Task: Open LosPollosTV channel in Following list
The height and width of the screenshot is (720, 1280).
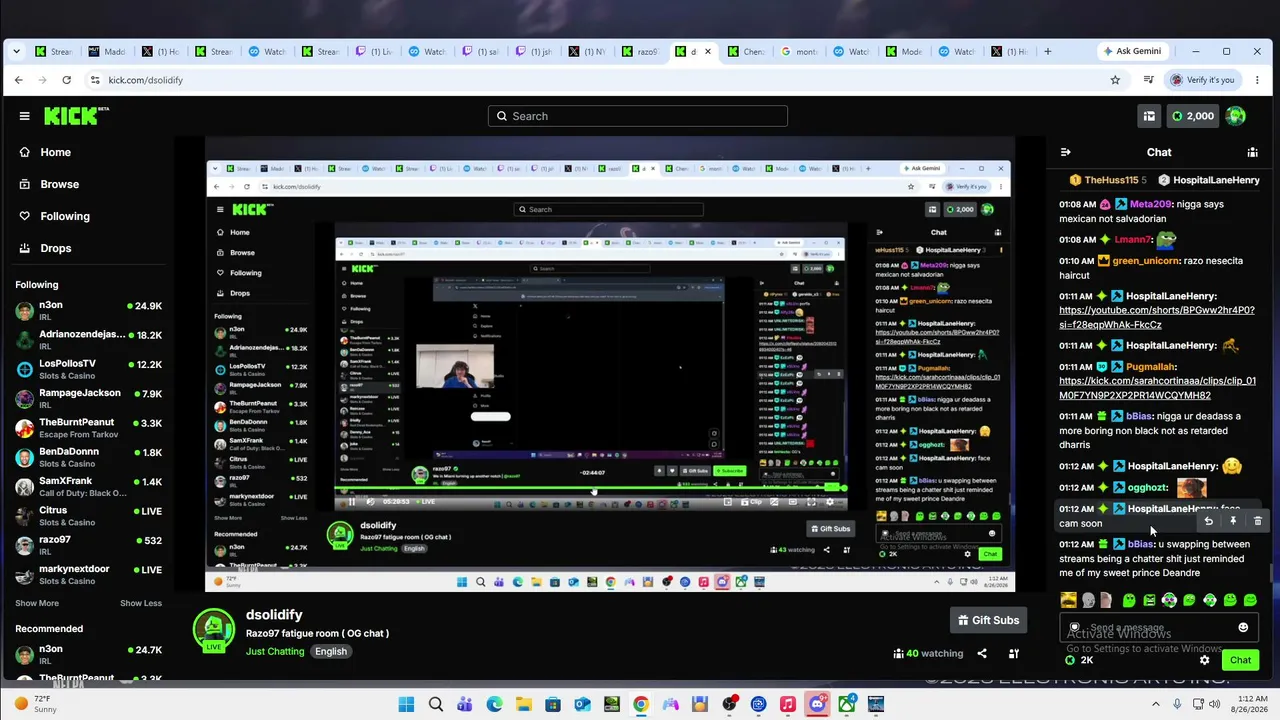Action: pyautogui.click(x=88, y=368)
